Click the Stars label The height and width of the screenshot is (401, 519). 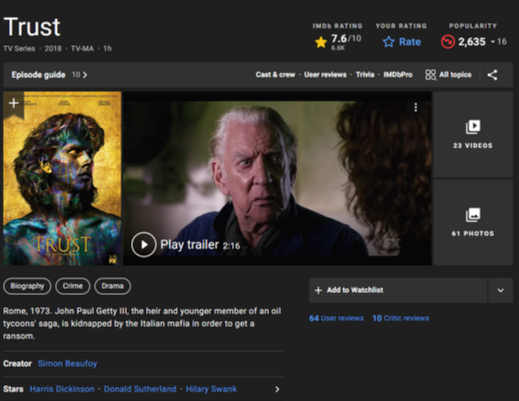click(13, 389)
